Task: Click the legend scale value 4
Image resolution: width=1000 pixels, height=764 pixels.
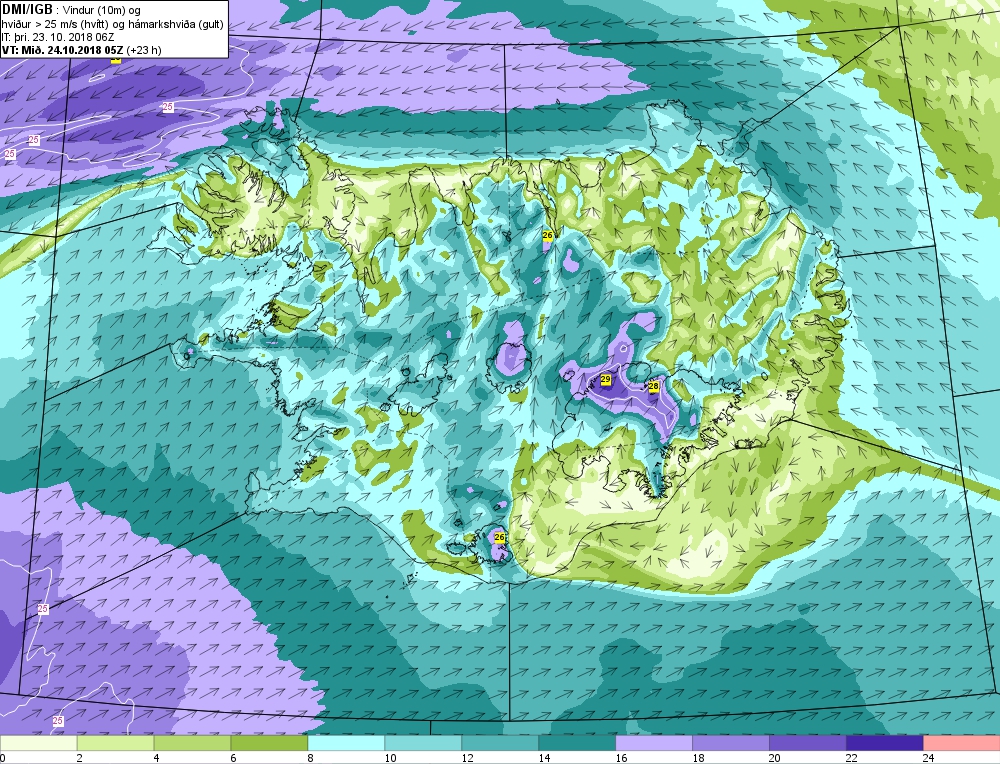Action: click(x=157, y=758)
